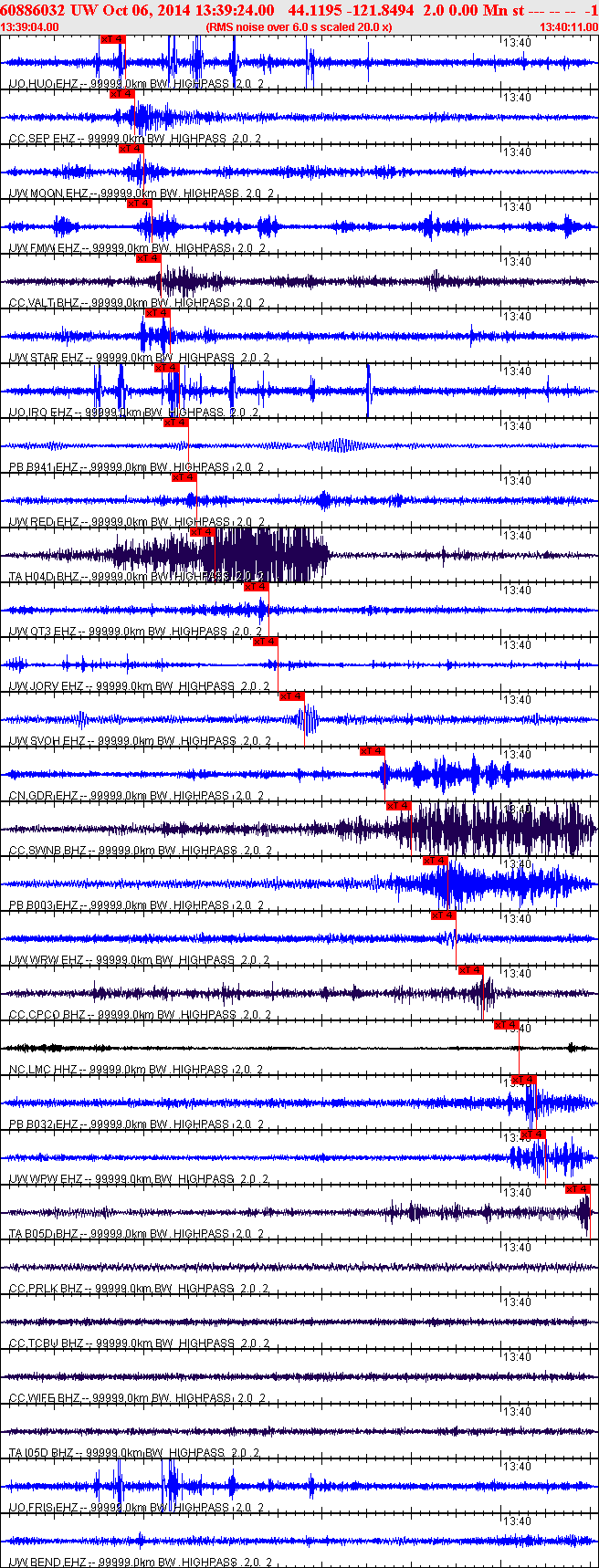Select the CC SWNB BHZ station label

point(140,850)
